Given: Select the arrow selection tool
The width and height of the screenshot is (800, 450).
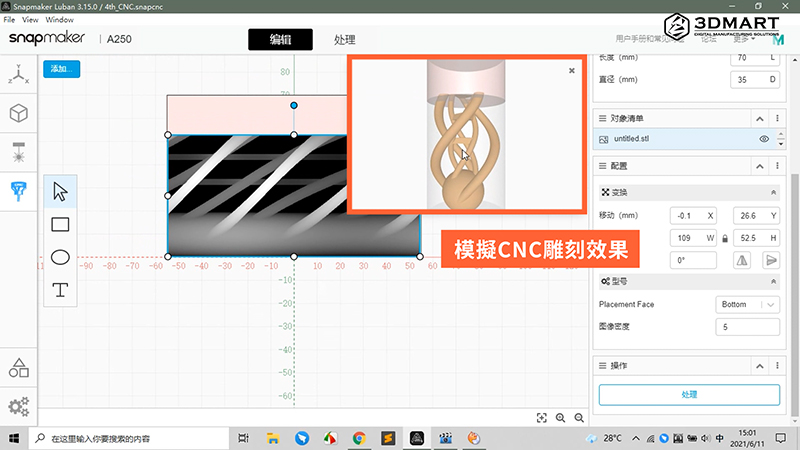Looking at the screenshot, I should click(60, 191).
